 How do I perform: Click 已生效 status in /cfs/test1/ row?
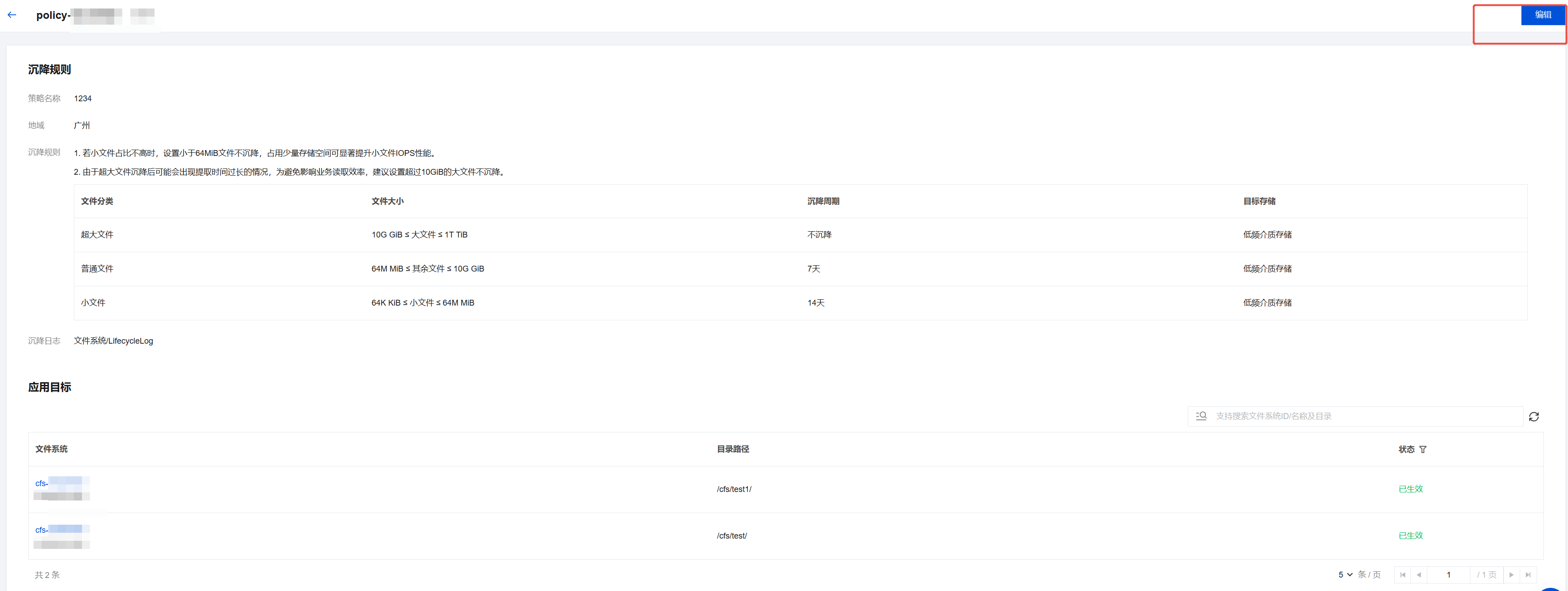(1410, 489)
